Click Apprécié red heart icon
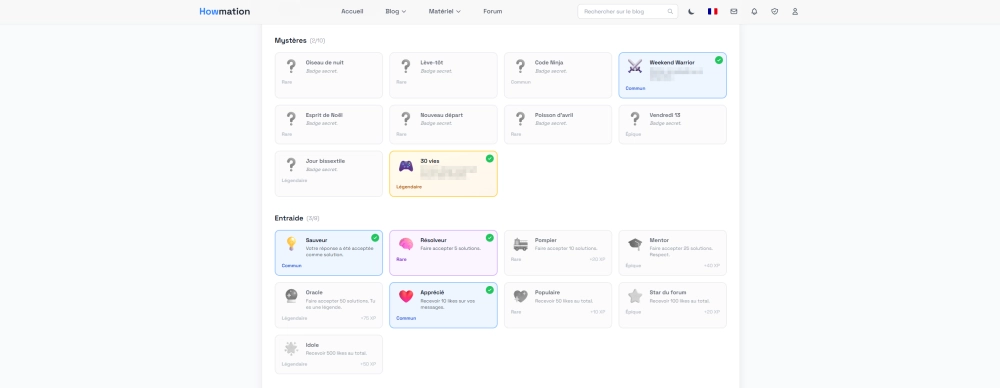 tap(406, 296)
